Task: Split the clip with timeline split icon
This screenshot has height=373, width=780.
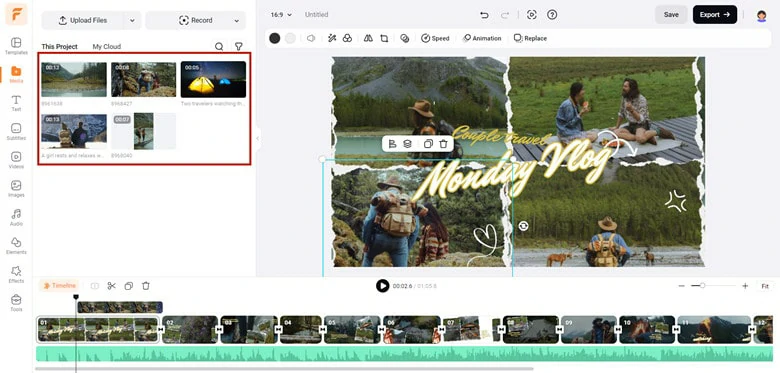Action: 95,286
